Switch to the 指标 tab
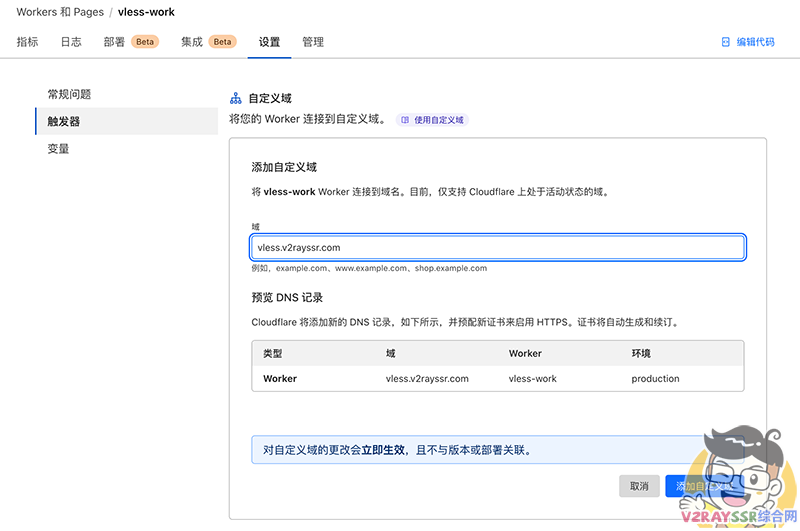This screenshot has width=800, height=531. pyautogui.click(x=27, y=42)
